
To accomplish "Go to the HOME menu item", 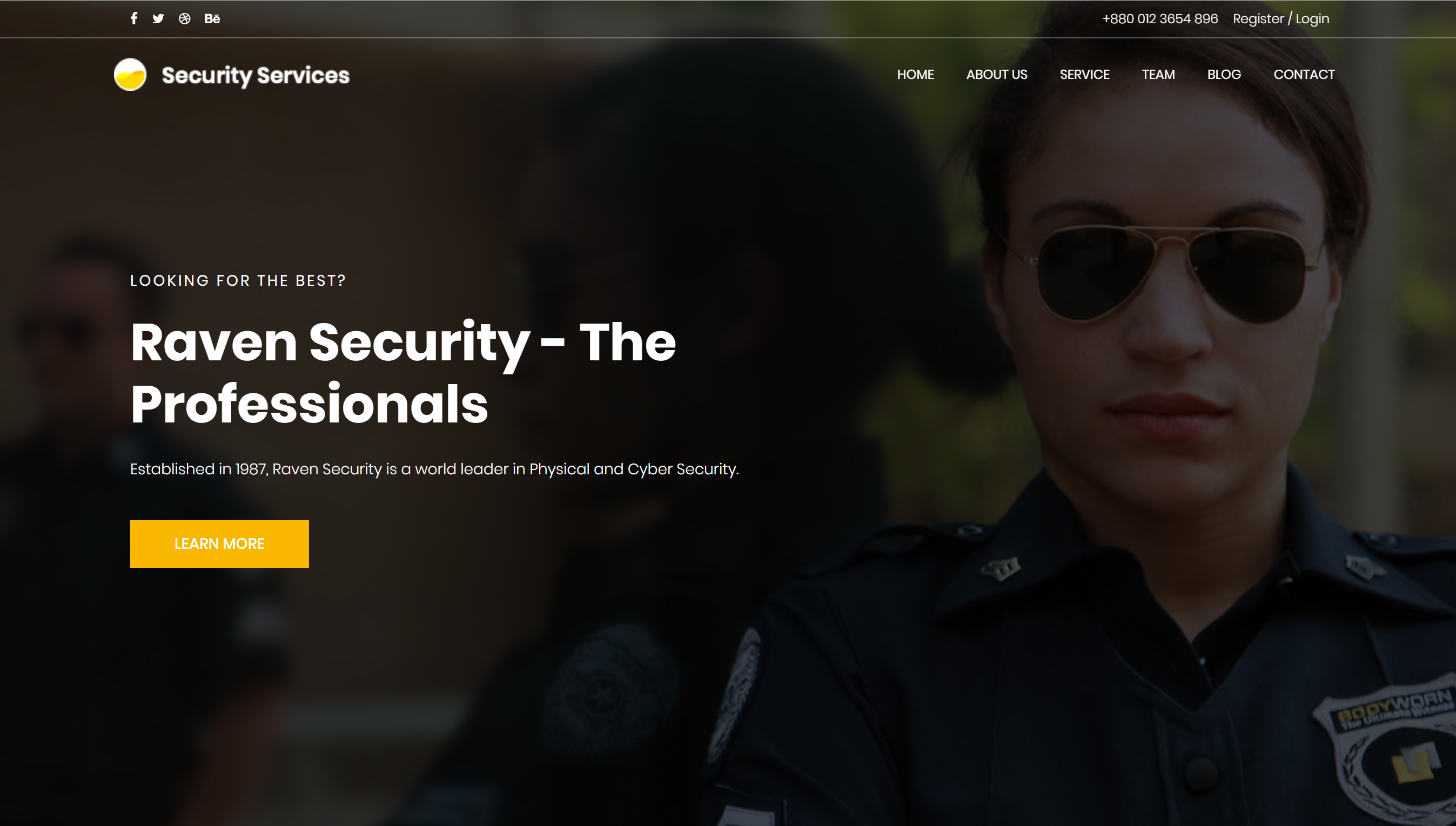I will 915,75.
